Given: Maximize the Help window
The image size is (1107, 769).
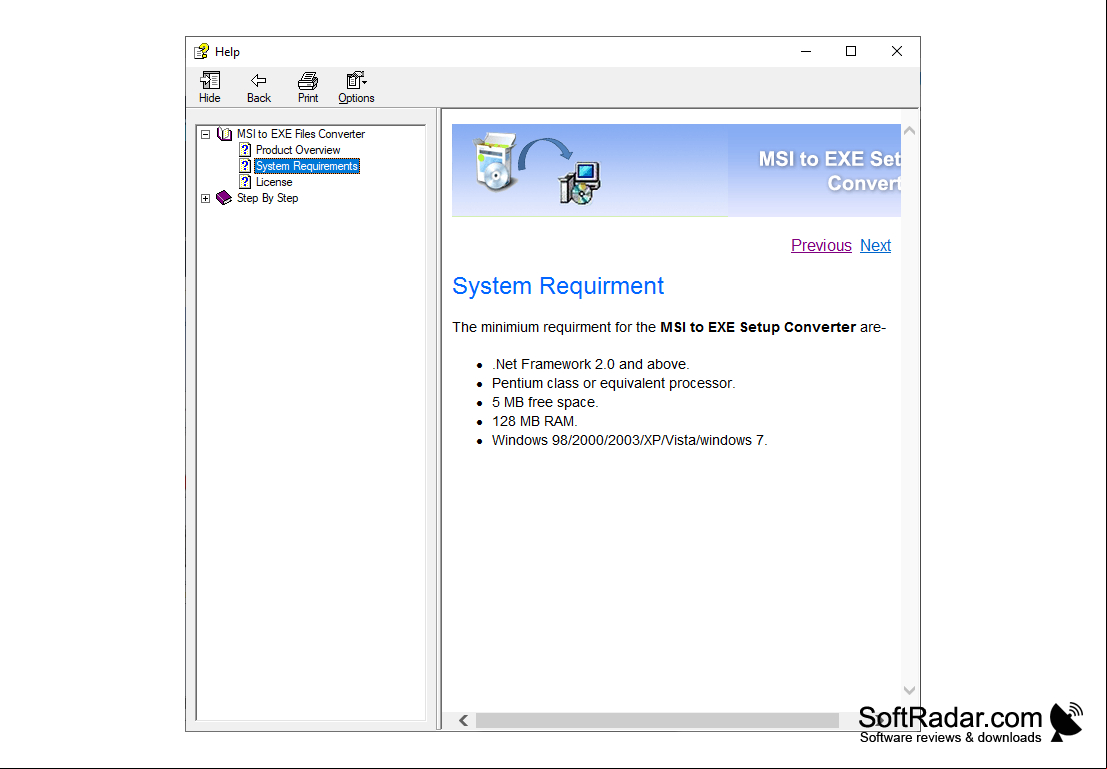Looking at the screenshot, I should pyautogui.click(x=851, y=52).
